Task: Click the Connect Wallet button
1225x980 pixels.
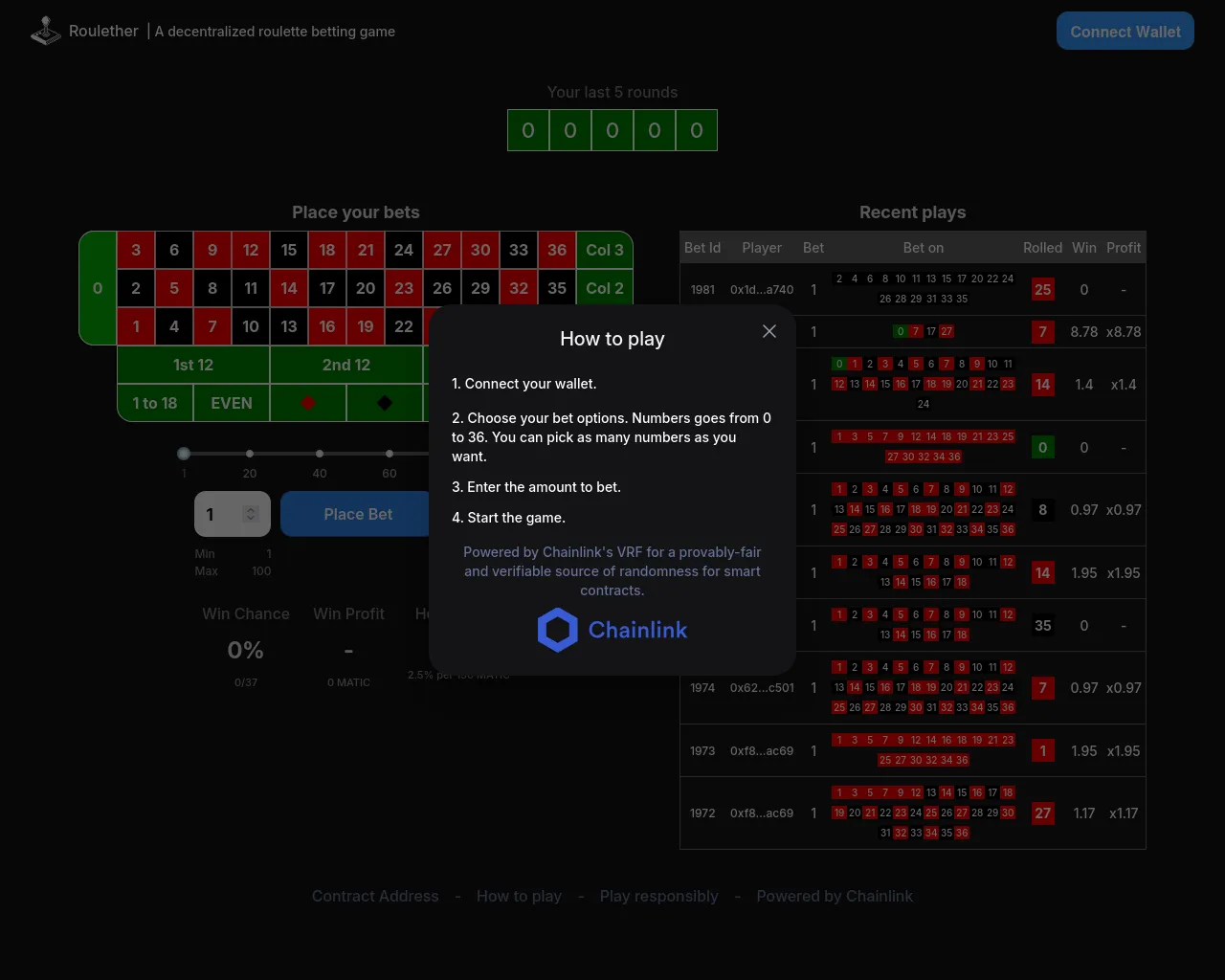Action: [1125, 31]
